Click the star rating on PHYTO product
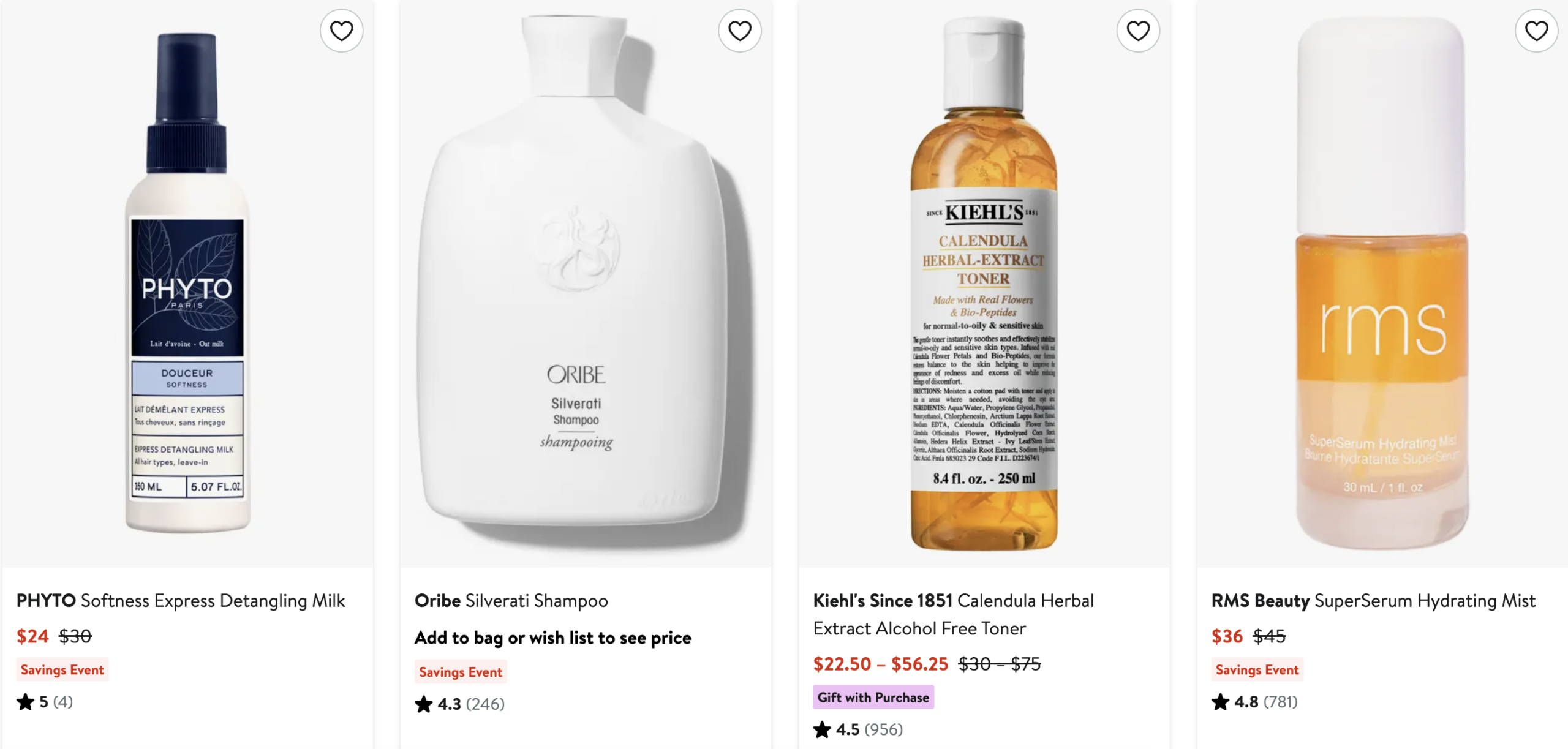 (45, 702)
